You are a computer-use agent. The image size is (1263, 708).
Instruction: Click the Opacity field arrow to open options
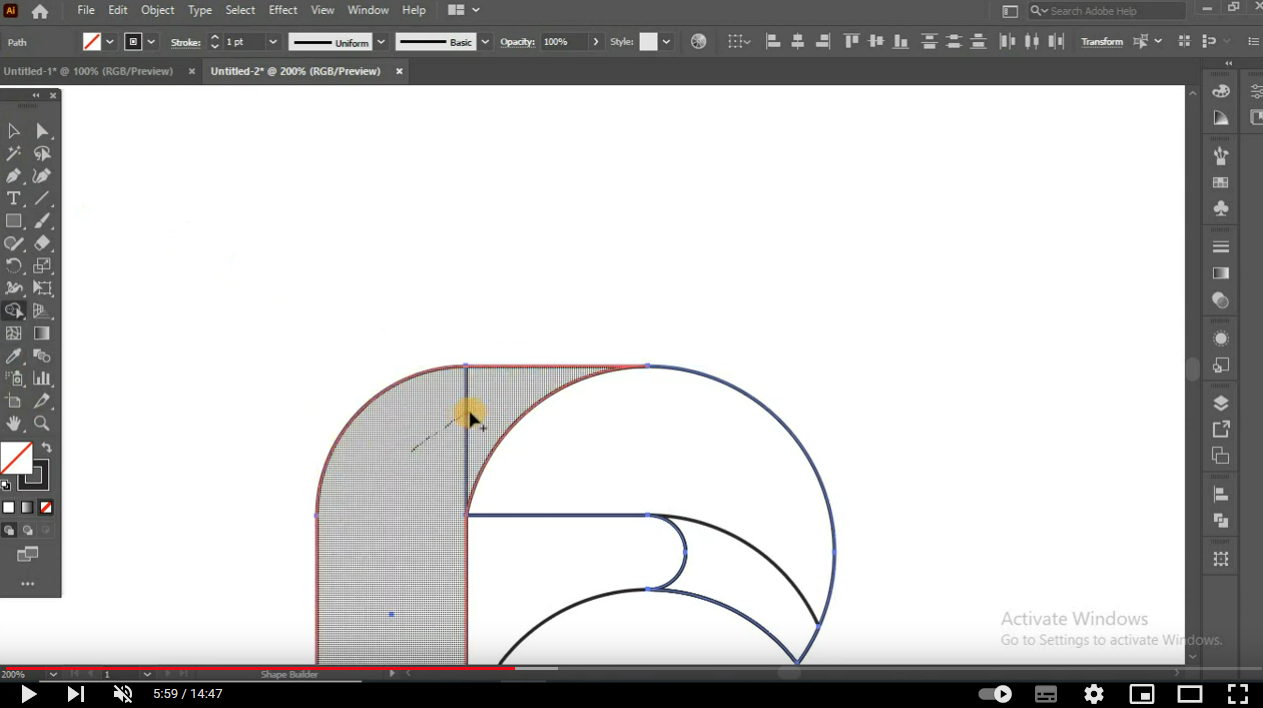[x=595, y=42]
